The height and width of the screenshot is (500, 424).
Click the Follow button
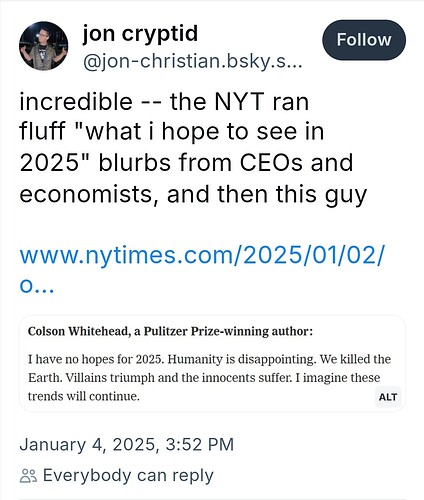[x=364, y=40]
